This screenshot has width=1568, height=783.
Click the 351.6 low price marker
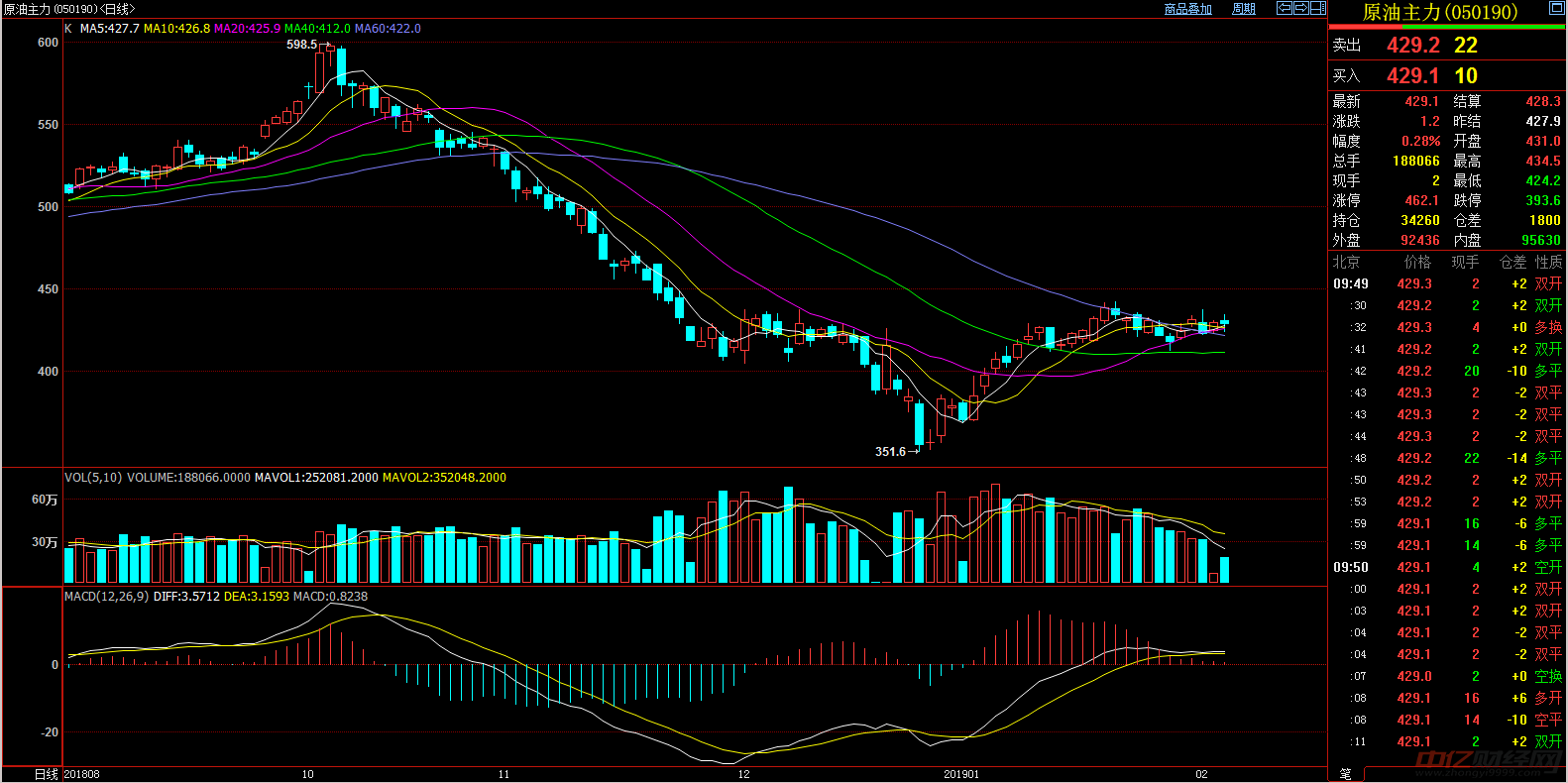point(890,452)
